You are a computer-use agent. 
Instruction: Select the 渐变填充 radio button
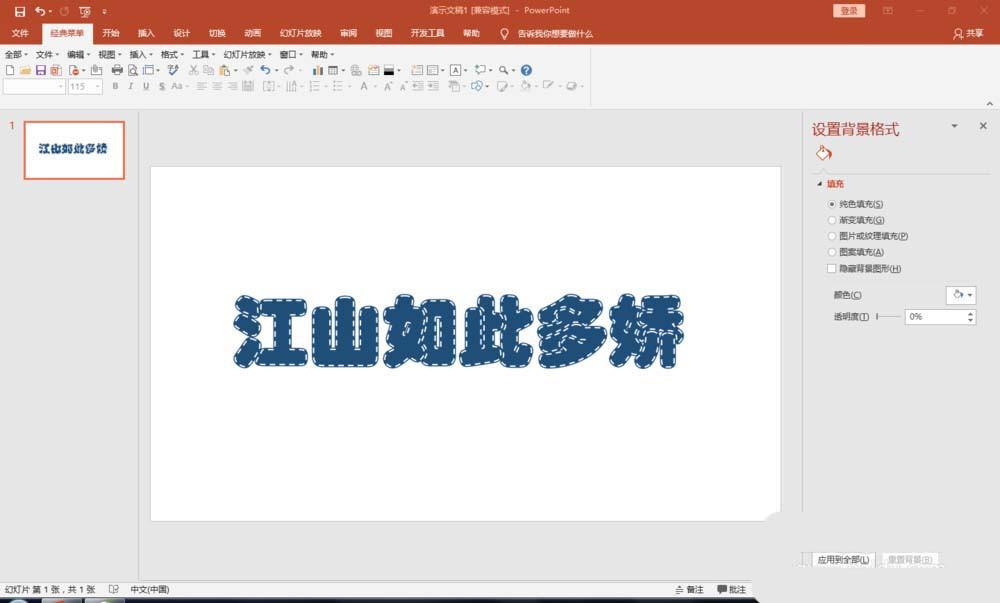(832, 219)
